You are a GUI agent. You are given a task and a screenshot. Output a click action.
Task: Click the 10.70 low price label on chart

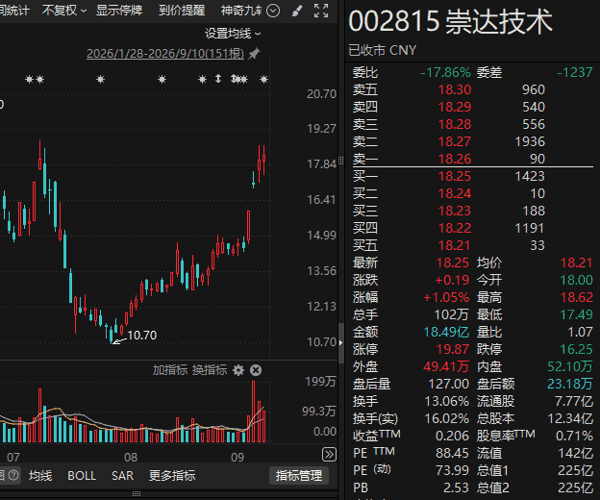pos(142,335)
